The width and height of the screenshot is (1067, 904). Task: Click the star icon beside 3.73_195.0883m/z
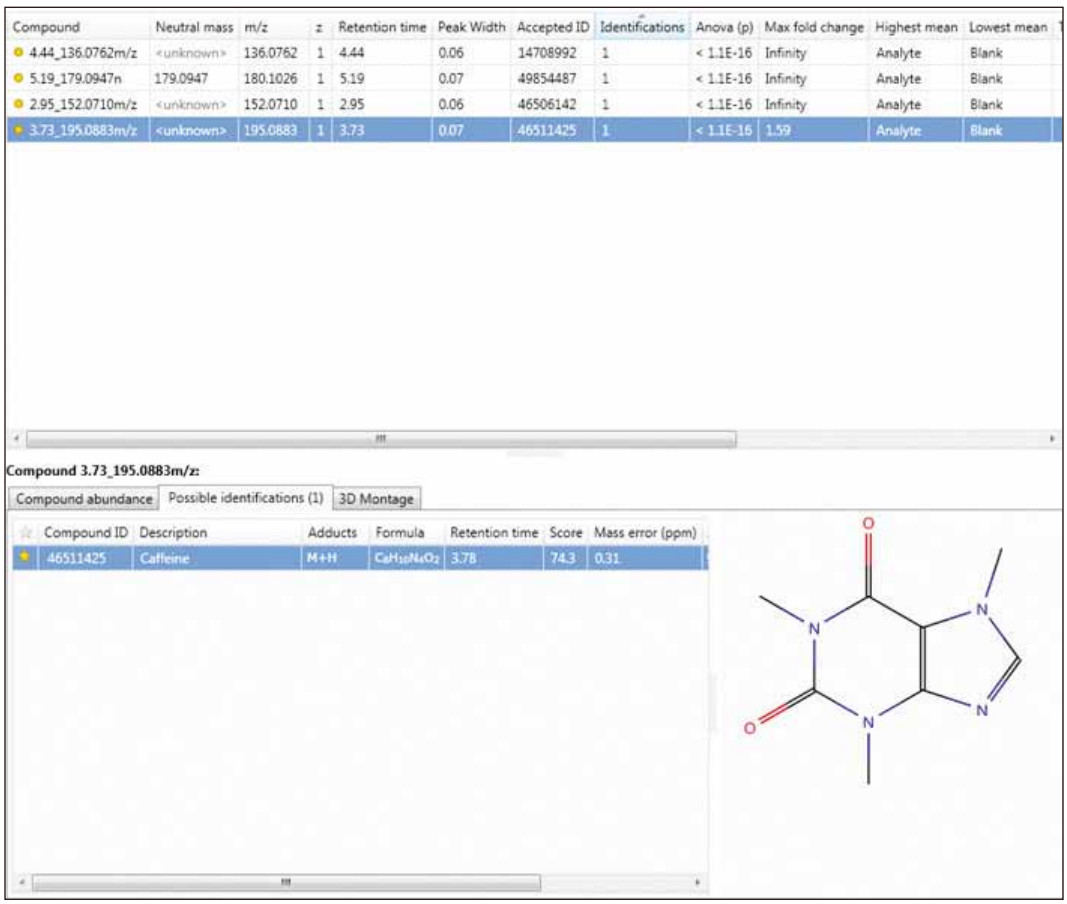[17, 130]
